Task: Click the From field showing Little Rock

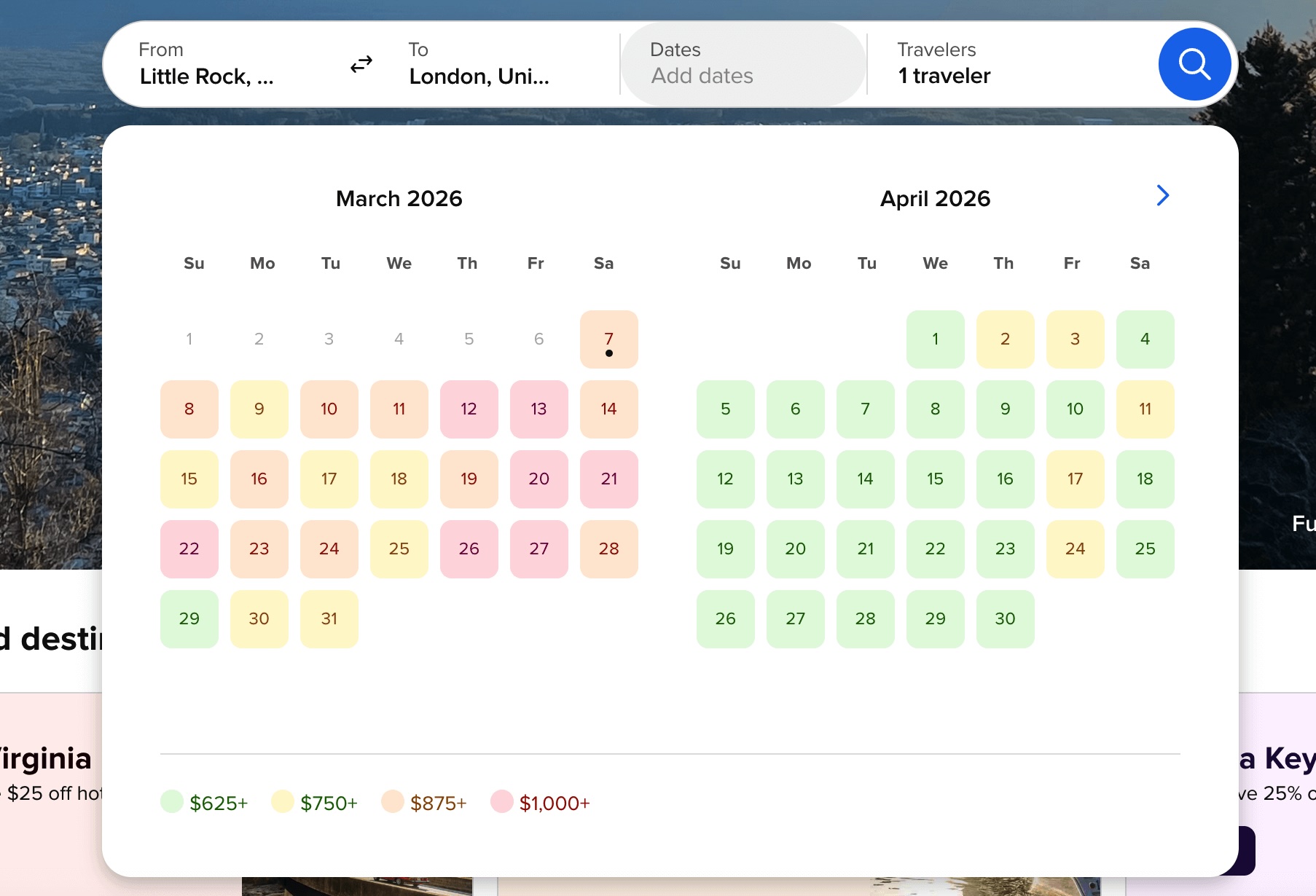Action: pyautogui.click(x=206, y=64)
